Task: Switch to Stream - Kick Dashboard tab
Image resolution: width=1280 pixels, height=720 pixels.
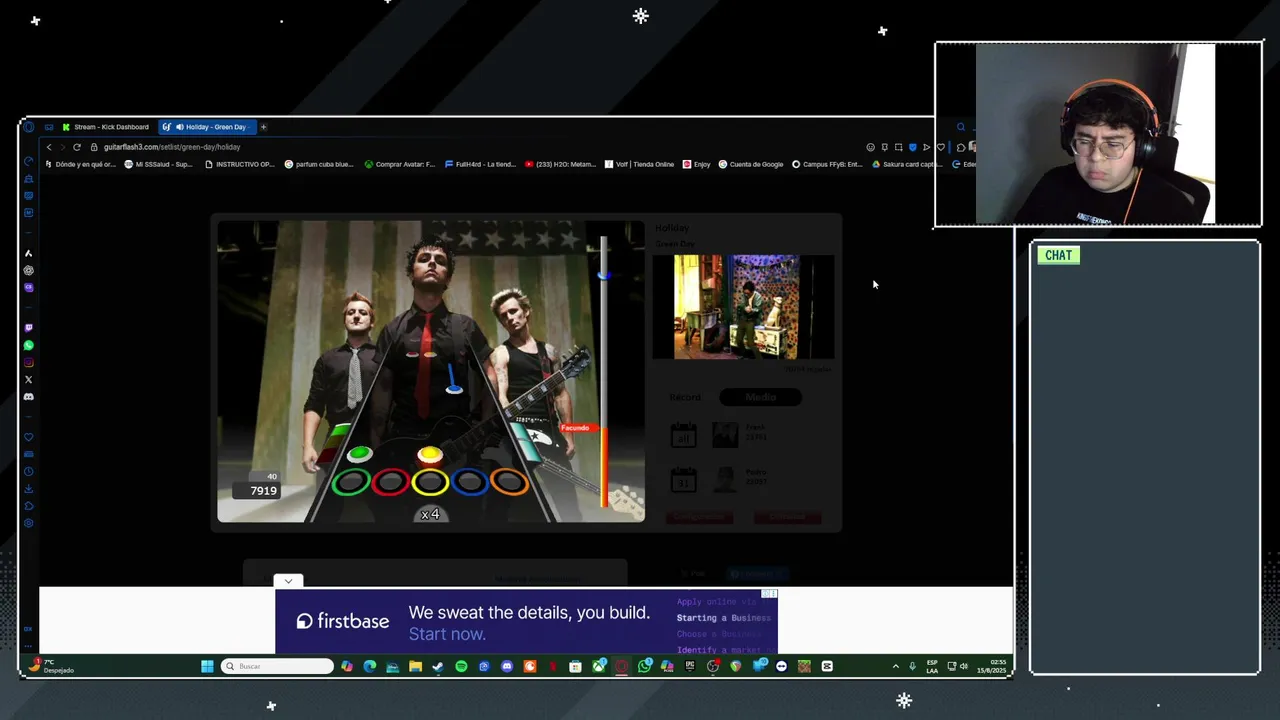Action: click(x=105, y=127)
